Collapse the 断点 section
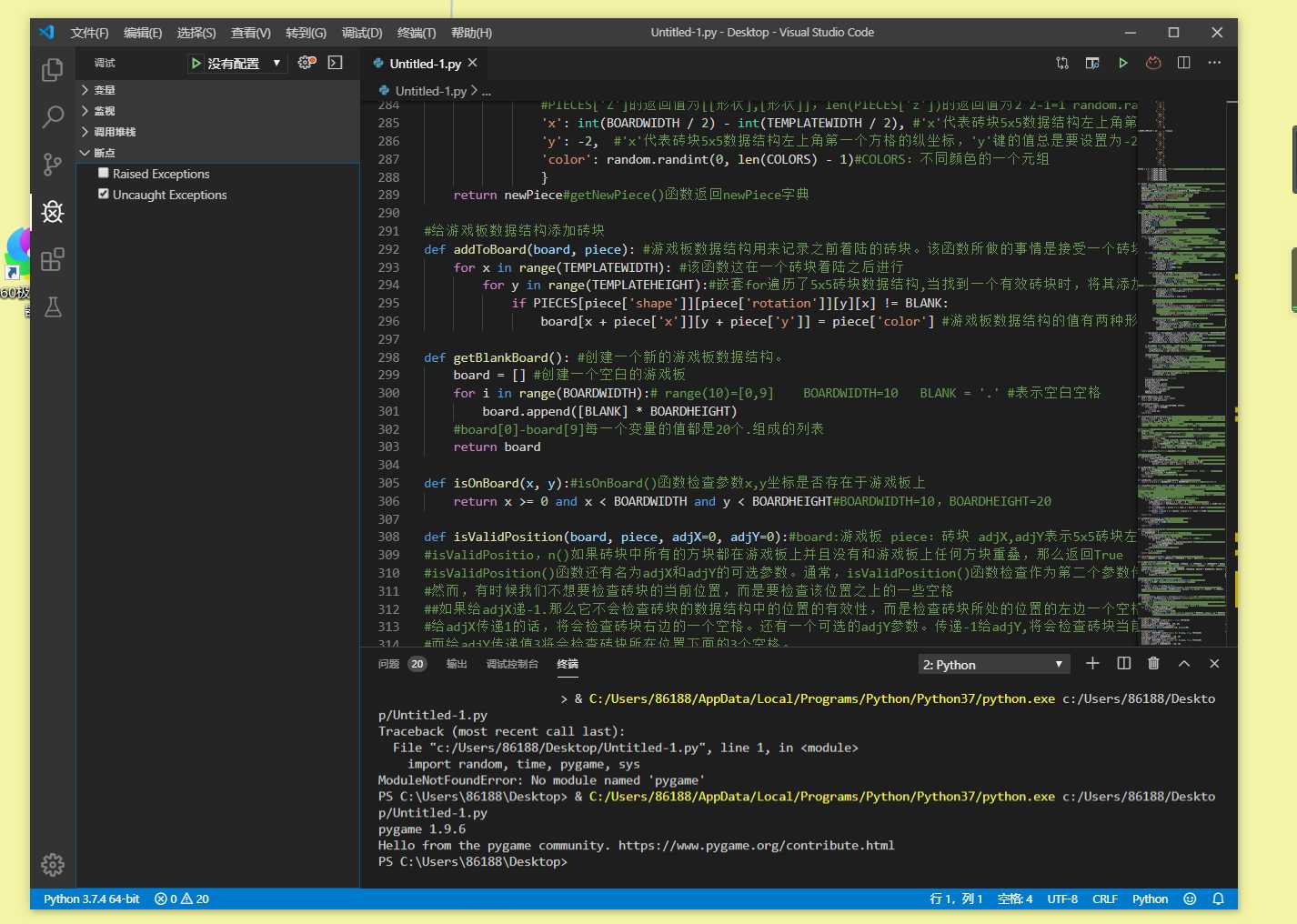Viewport: 1297px width, 924px height. click(218, 153)
